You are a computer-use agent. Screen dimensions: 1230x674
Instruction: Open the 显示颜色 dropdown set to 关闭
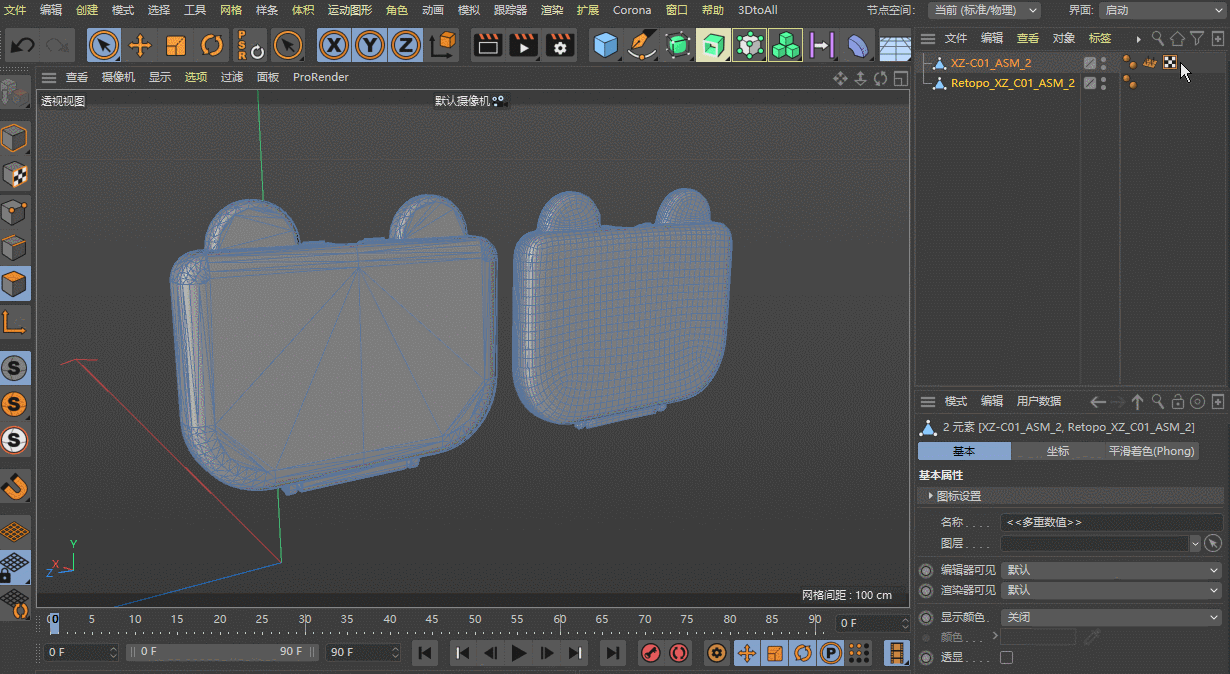point(1112,617)
